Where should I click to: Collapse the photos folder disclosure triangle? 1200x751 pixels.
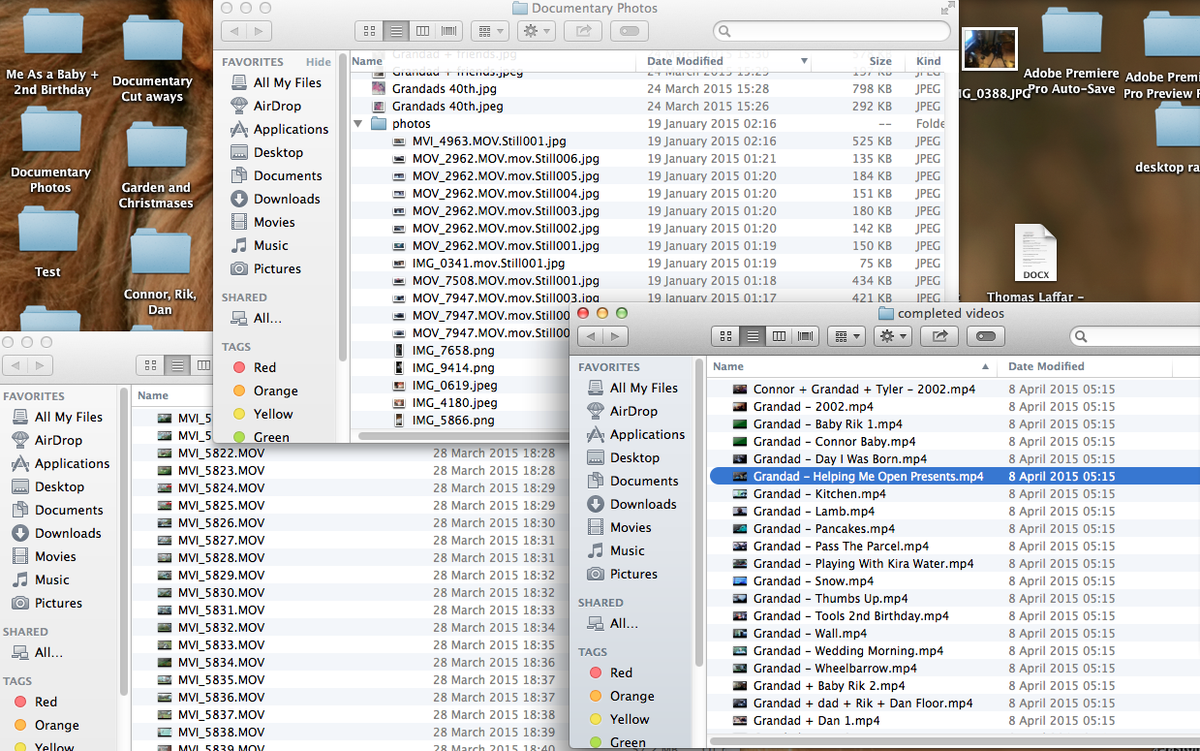[359, 124]
